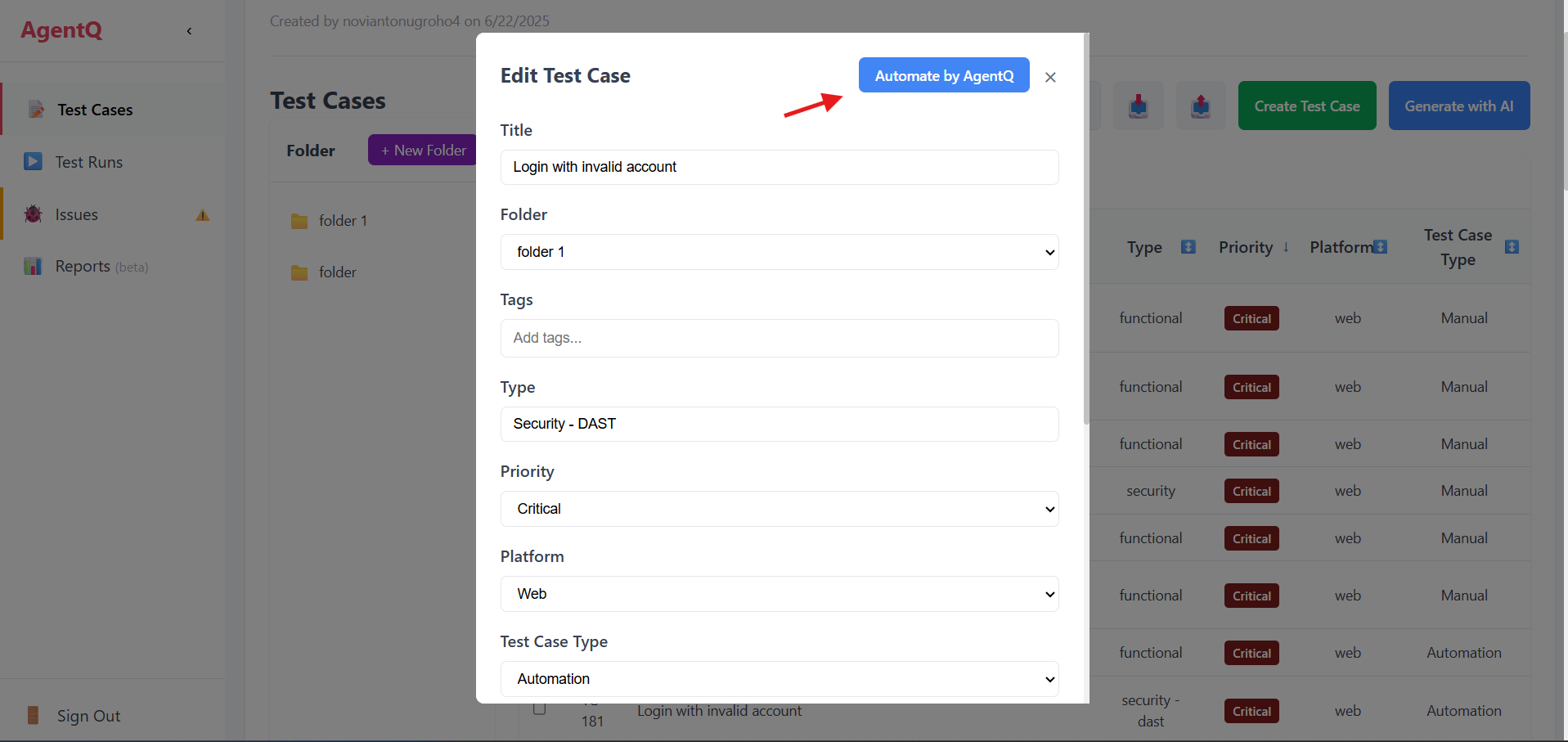The height and width of the screenshot is (742, 1568).
Task: Check the checkbox on the TC-181 row
Action: 539,708
